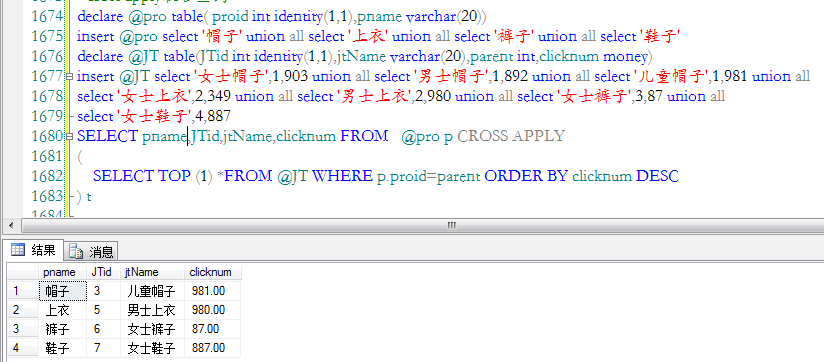Select result row header 1
The image size is (824, 362).
[x=23, y=291]
